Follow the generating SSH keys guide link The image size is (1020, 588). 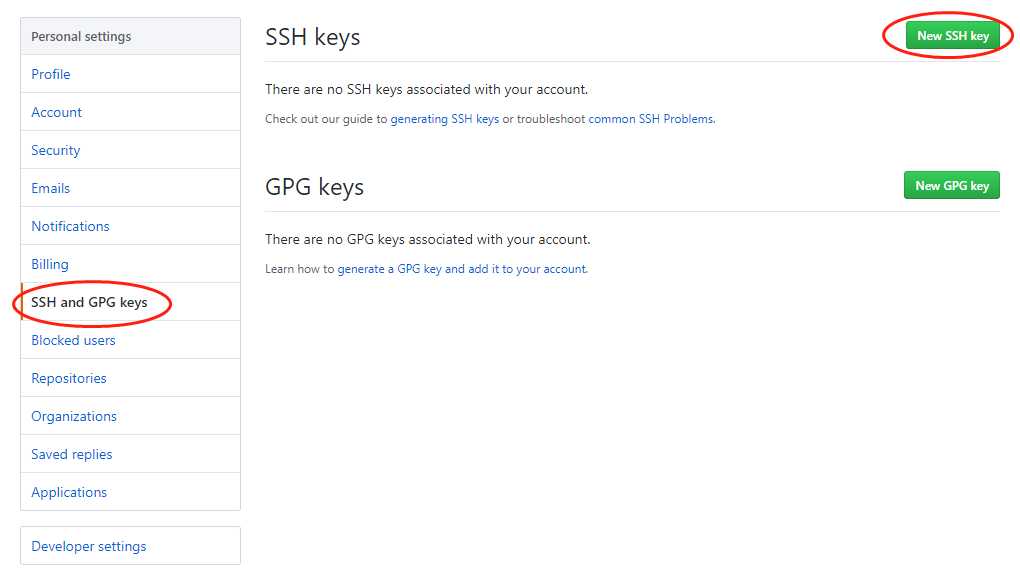[444, 119]
